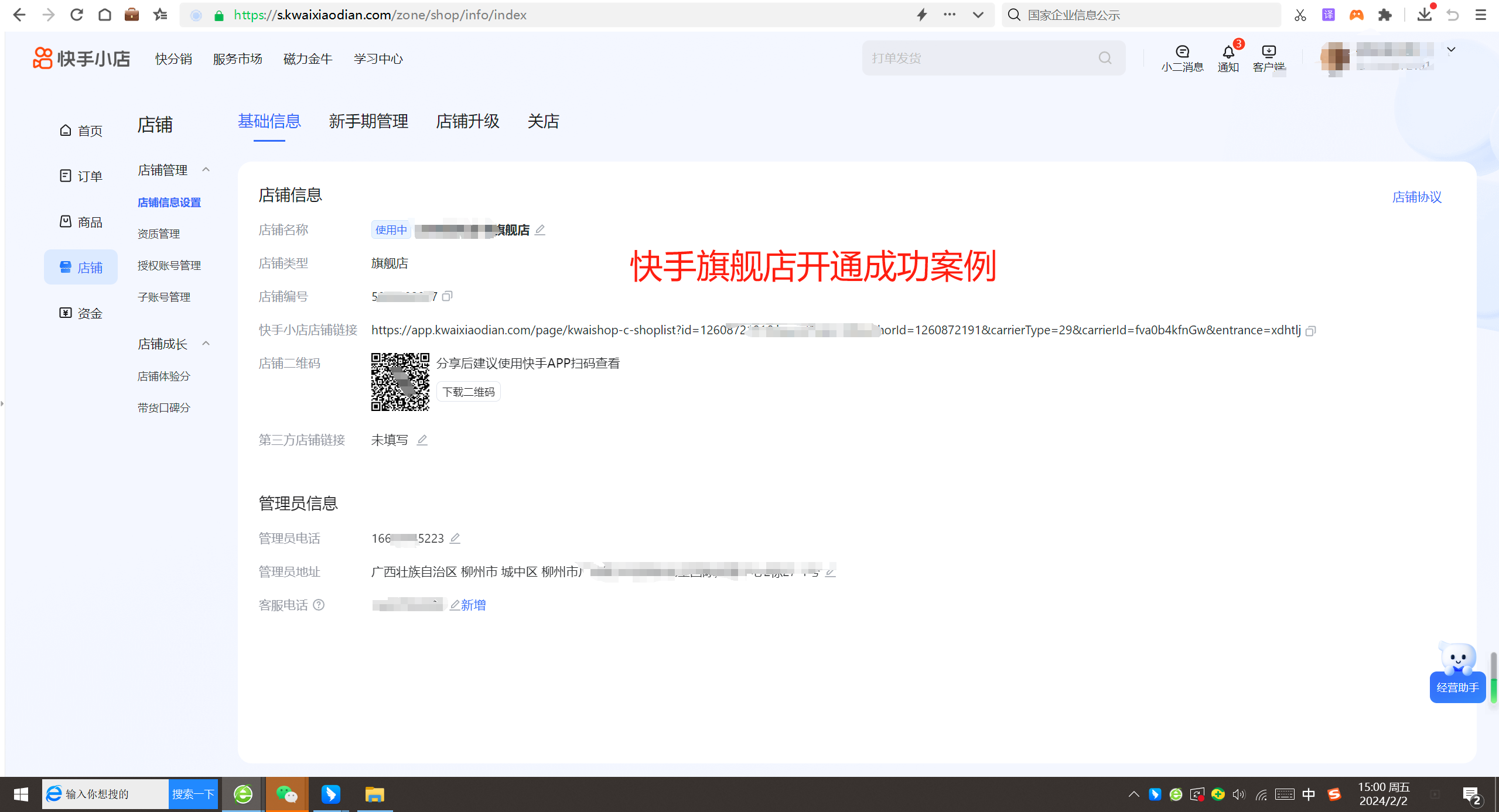
Task: Open WeChat from the taskbar
Action: [x=287, y=794]
